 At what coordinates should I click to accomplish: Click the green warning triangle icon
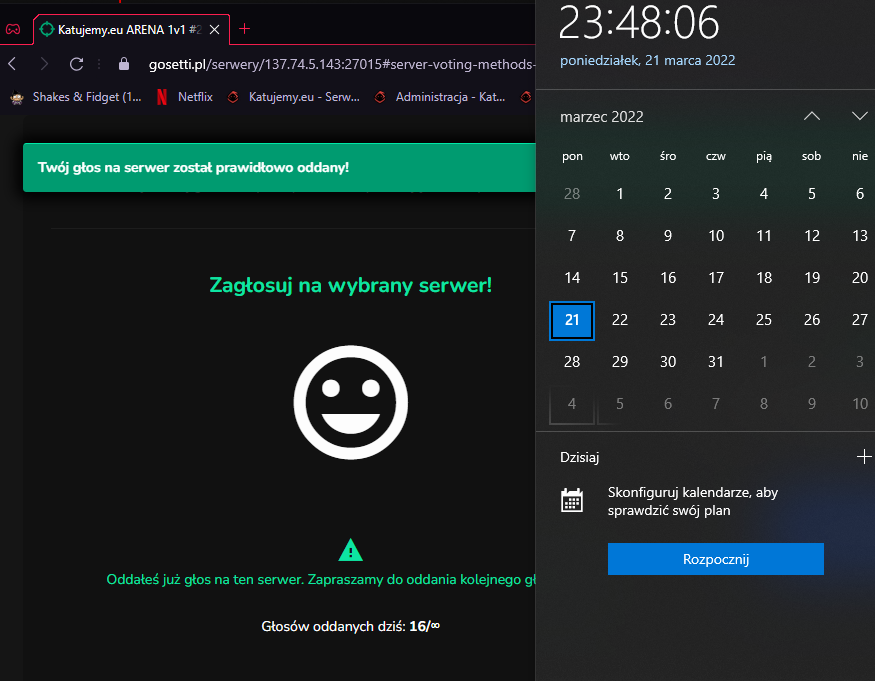(350, 550)
